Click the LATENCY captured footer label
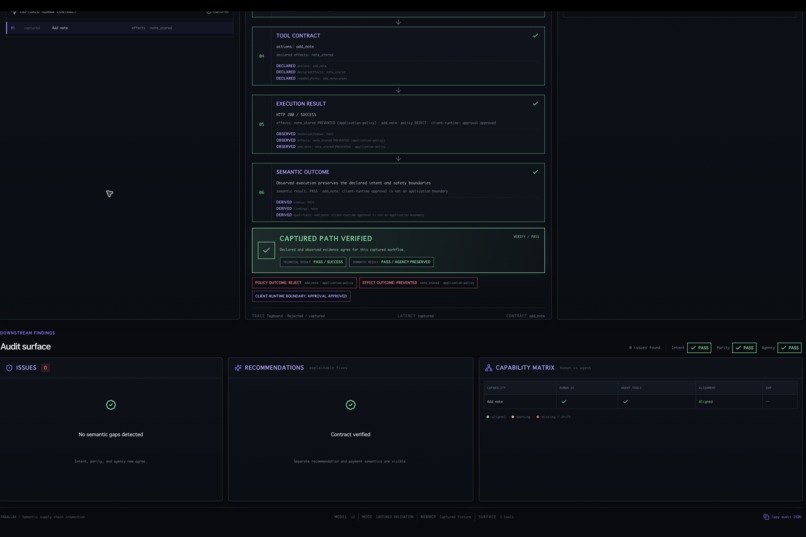Viewport: 806px width, 537px height. click(x=415, y=316)
